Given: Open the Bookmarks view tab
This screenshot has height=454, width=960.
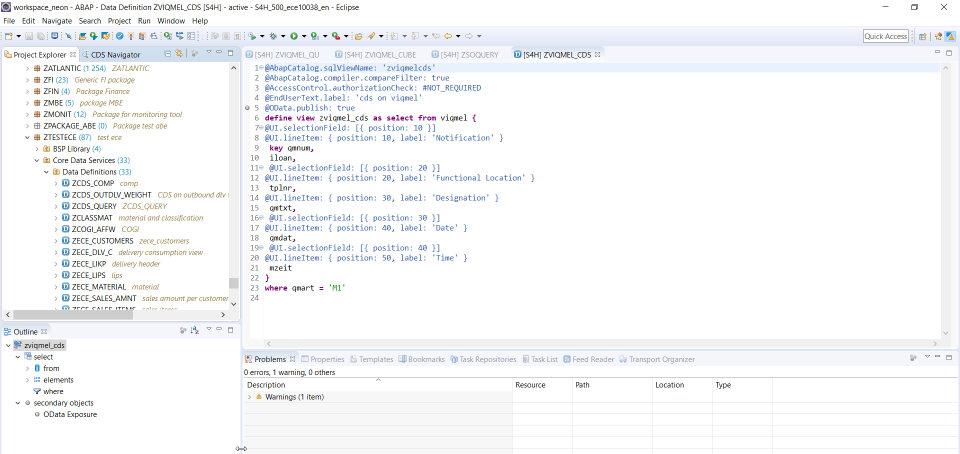Looking at the screenshot, I should (x=422, y=359).
